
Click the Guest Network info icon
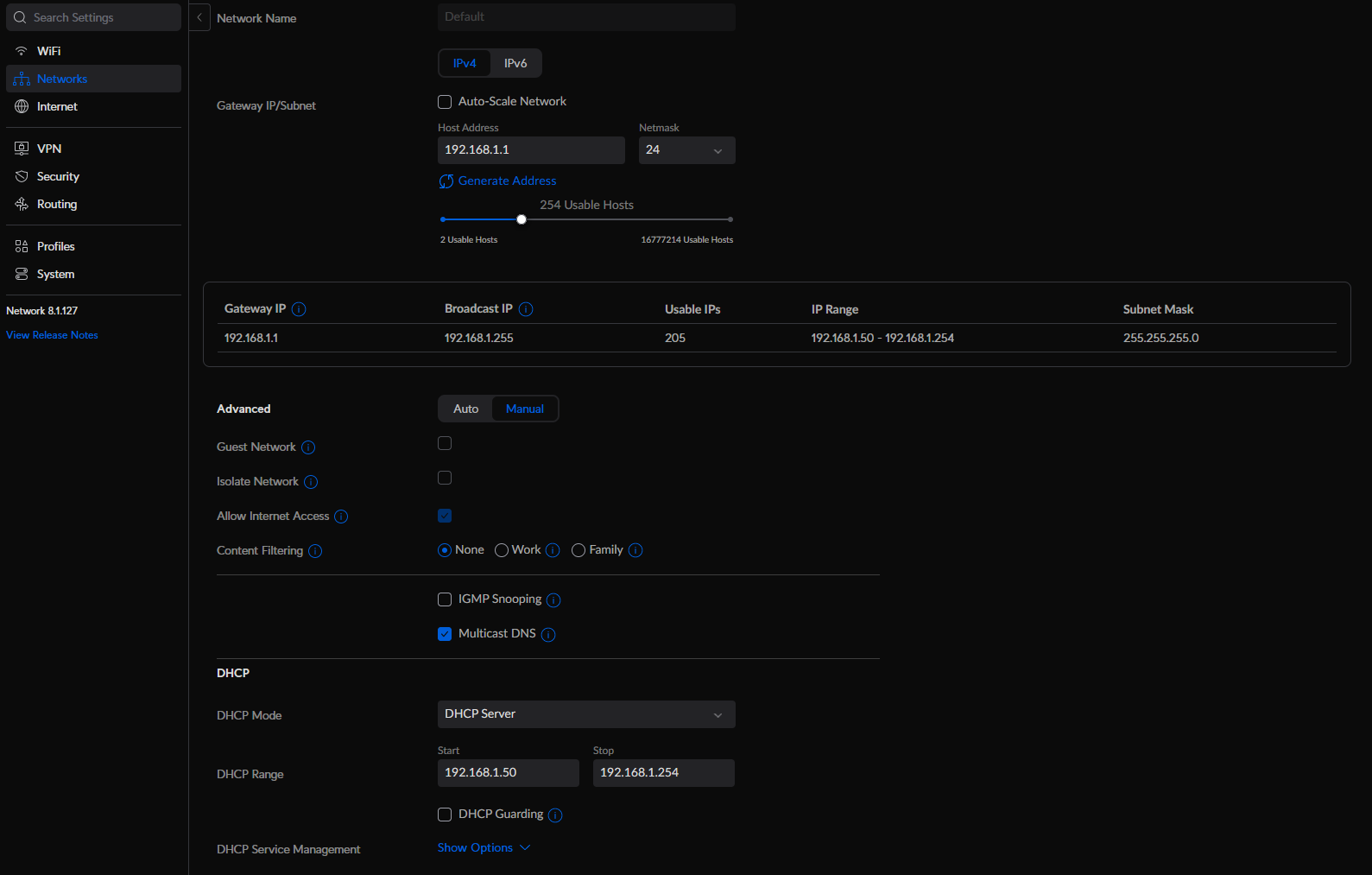tap(308, 447)
